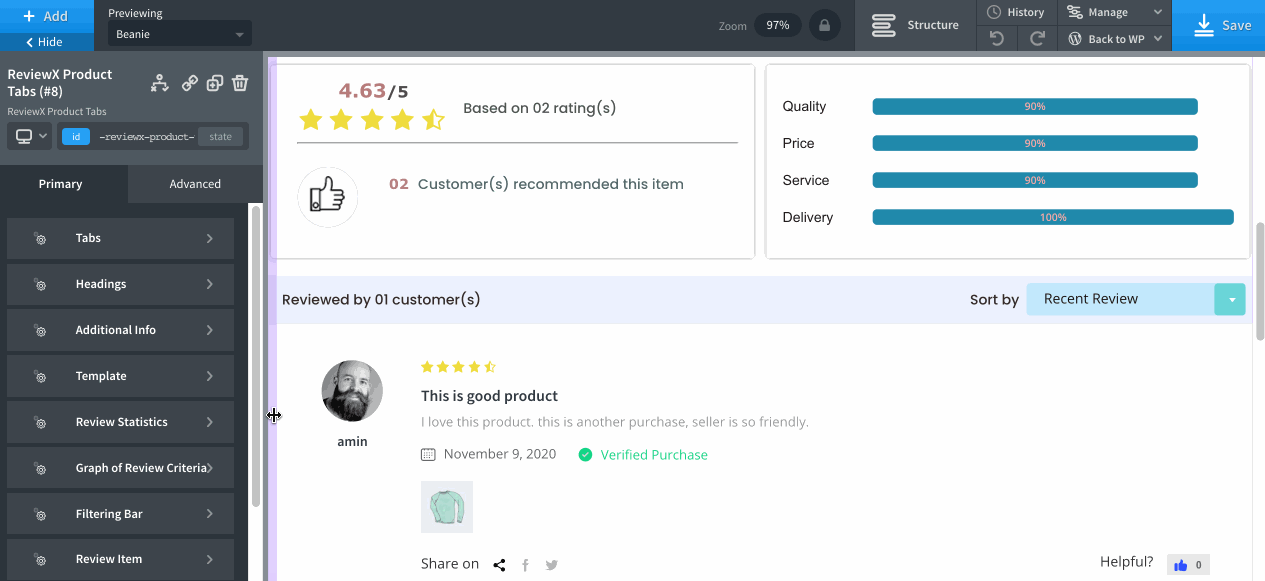Expand the Review Statistics settings section
This screenshot has width=1265, height=581.
click(x=121, y=422)
